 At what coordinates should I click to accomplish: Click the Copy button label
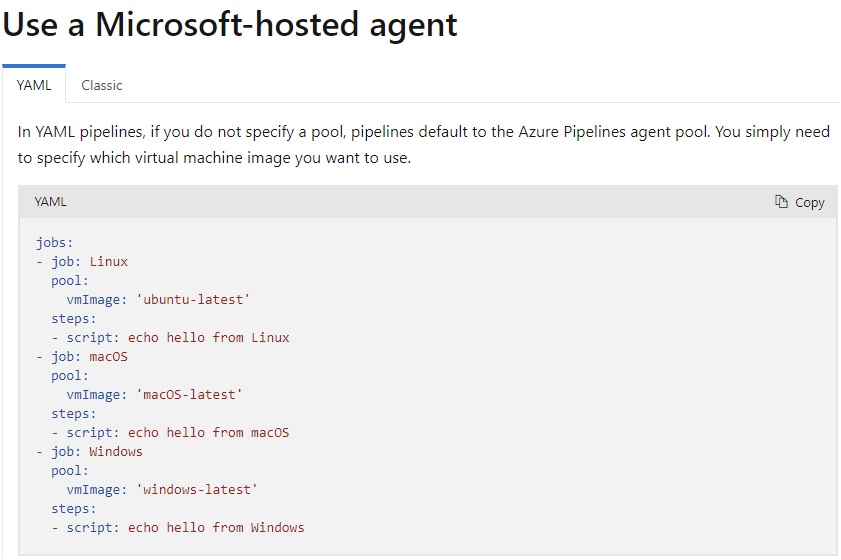[809, 203]
